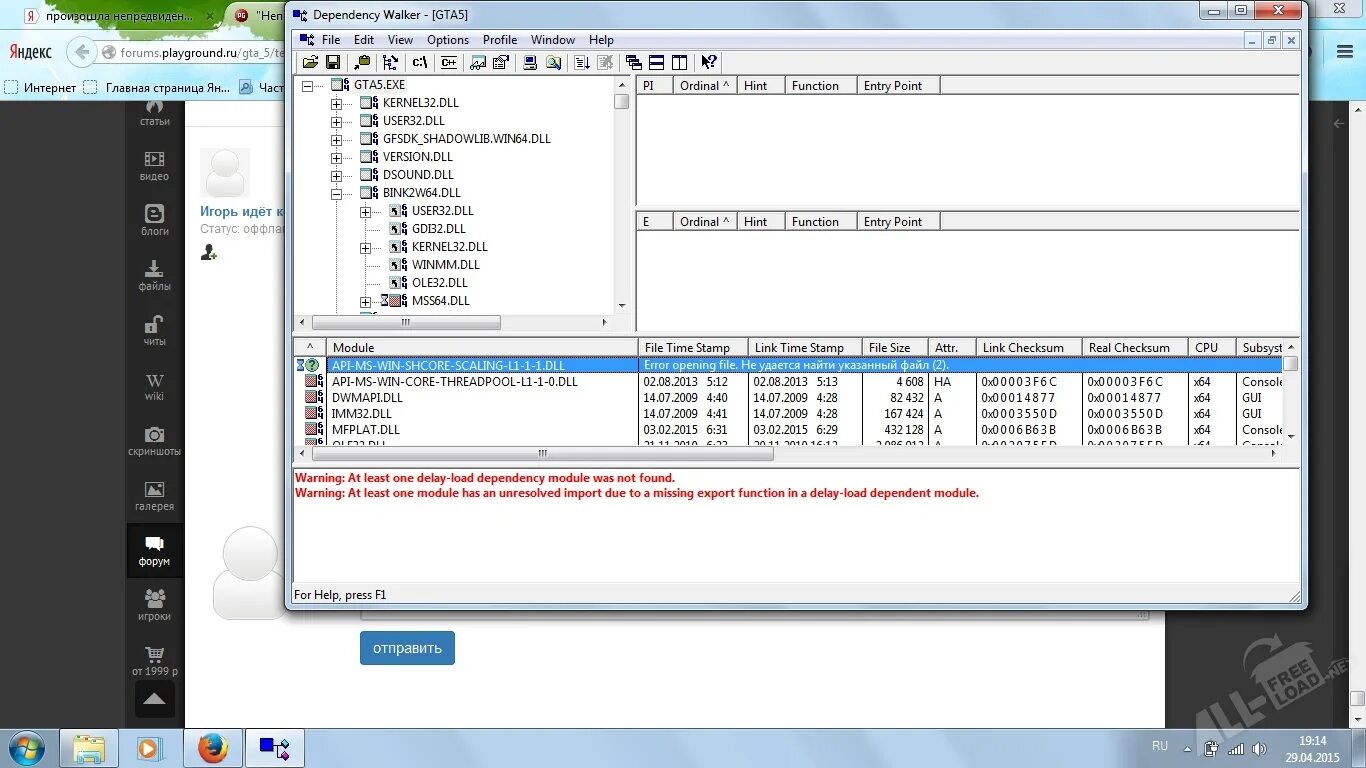Select WINMM.DLL in the dependency tree

tap(446, 265)
